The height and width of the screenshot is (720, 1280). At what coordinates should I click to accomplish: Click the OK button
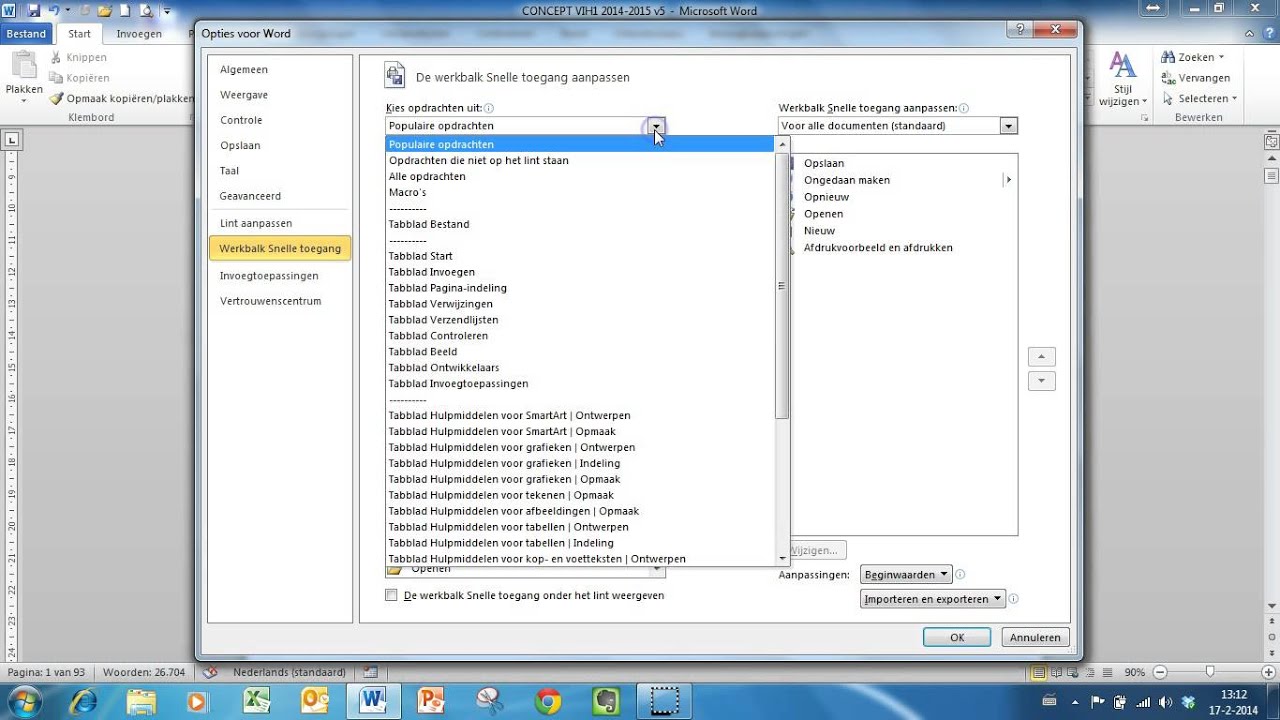(957, 637)
